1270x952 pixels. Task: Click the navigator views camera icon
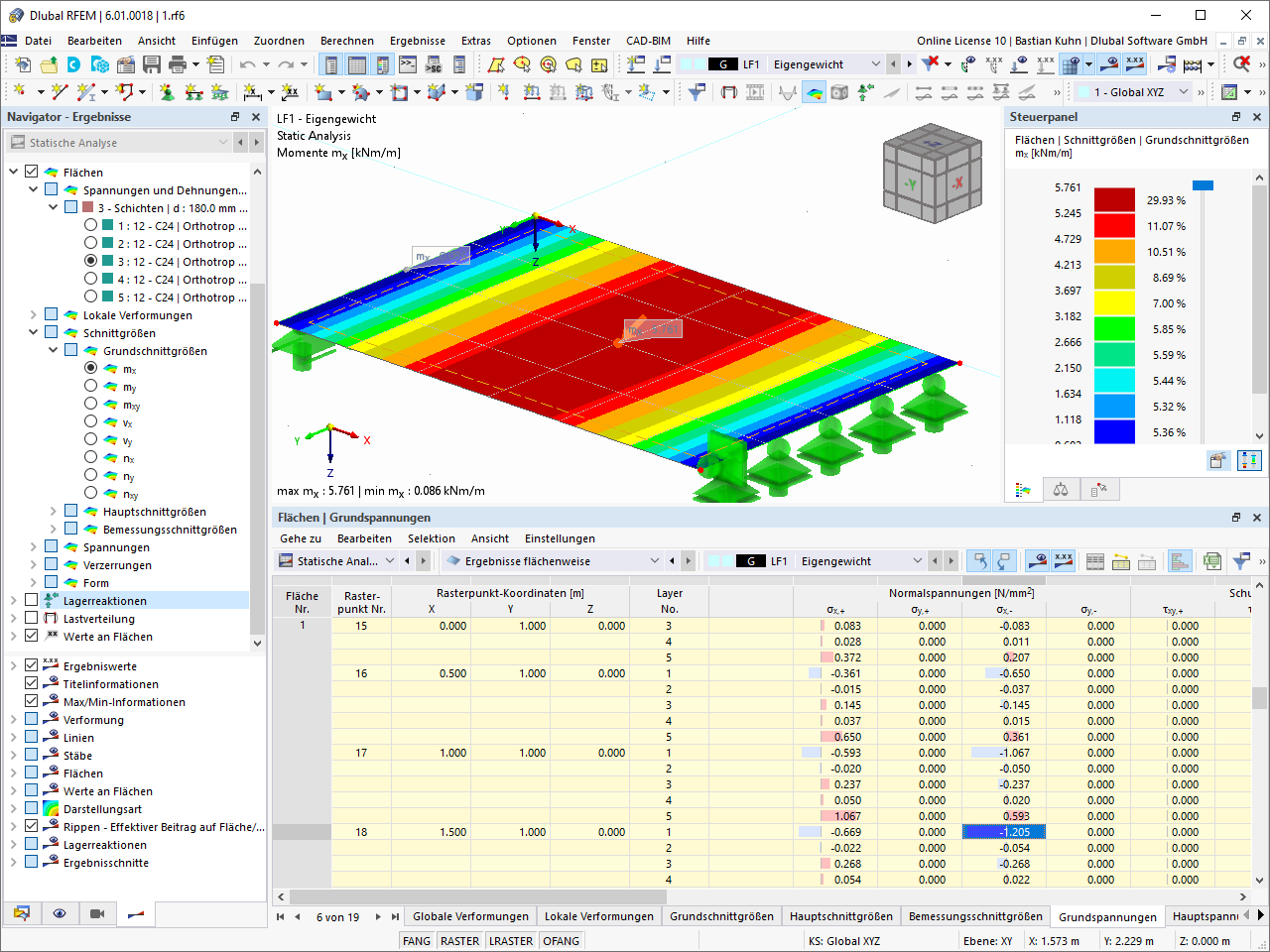97,913
